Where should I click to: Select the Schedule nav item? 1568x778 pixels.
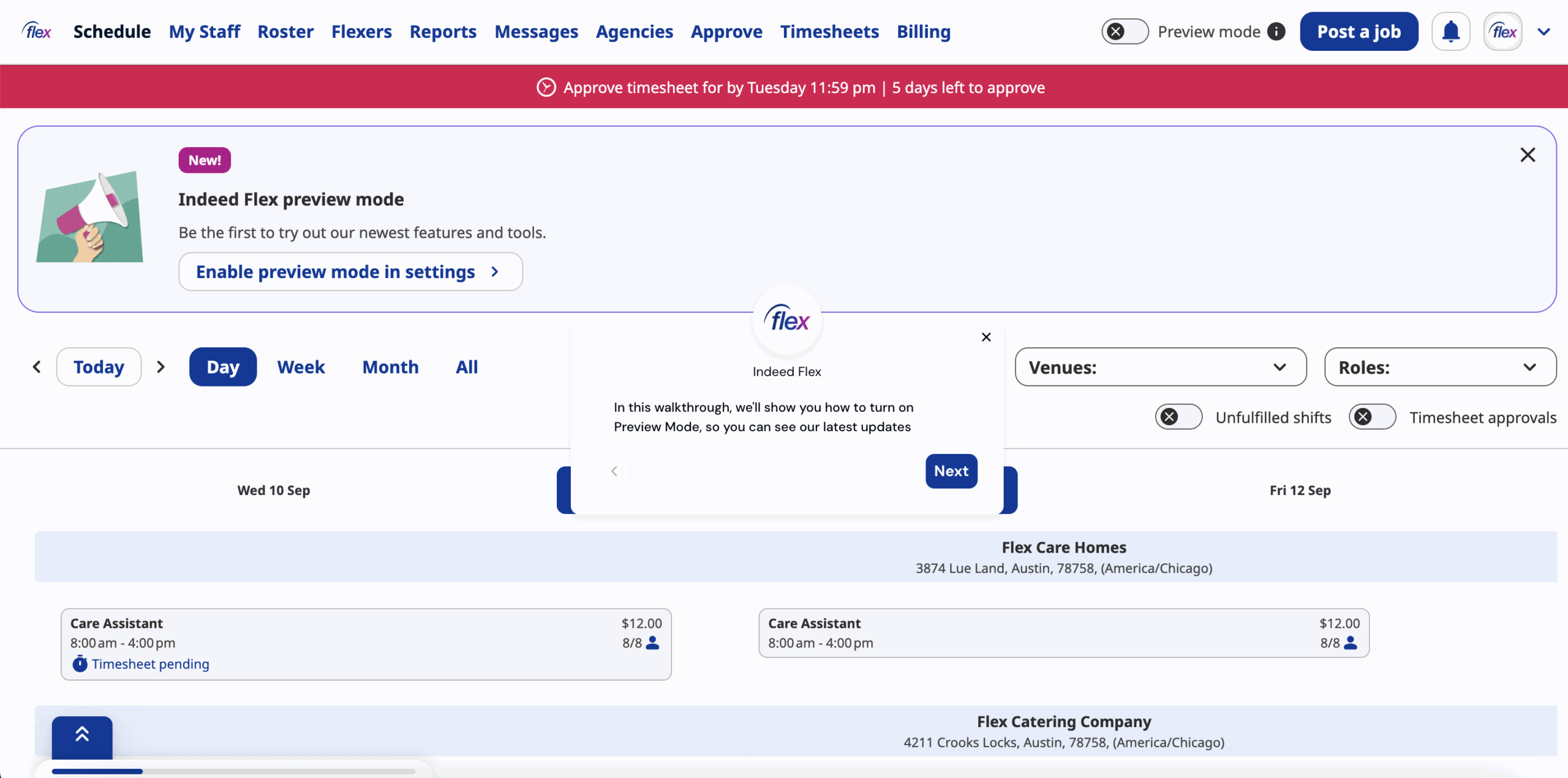click(x=112, y=31)
